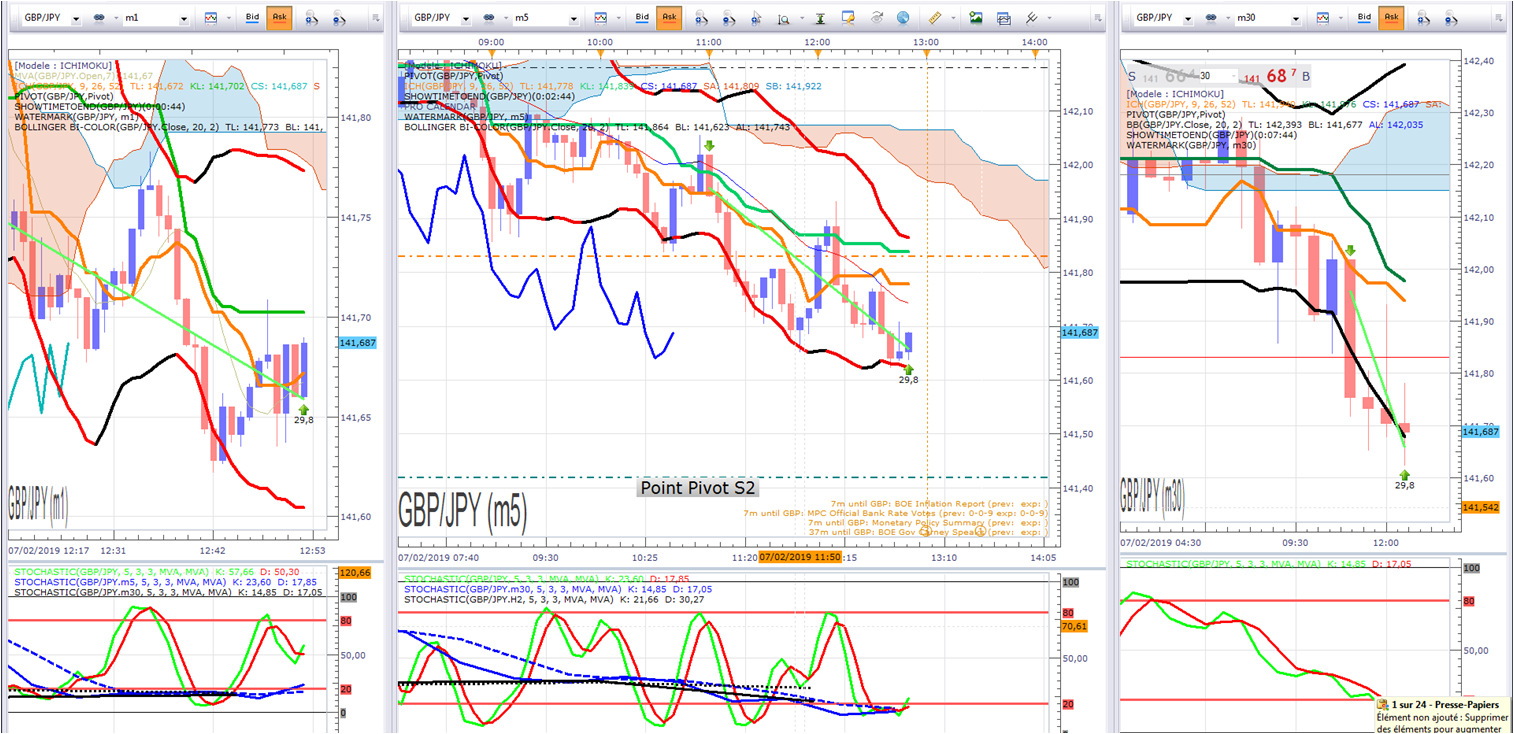Click 'PRO CALENDAR' indicator label in m5 chart
Viewport: 1514px width, 734px height.
pos(440,106)
